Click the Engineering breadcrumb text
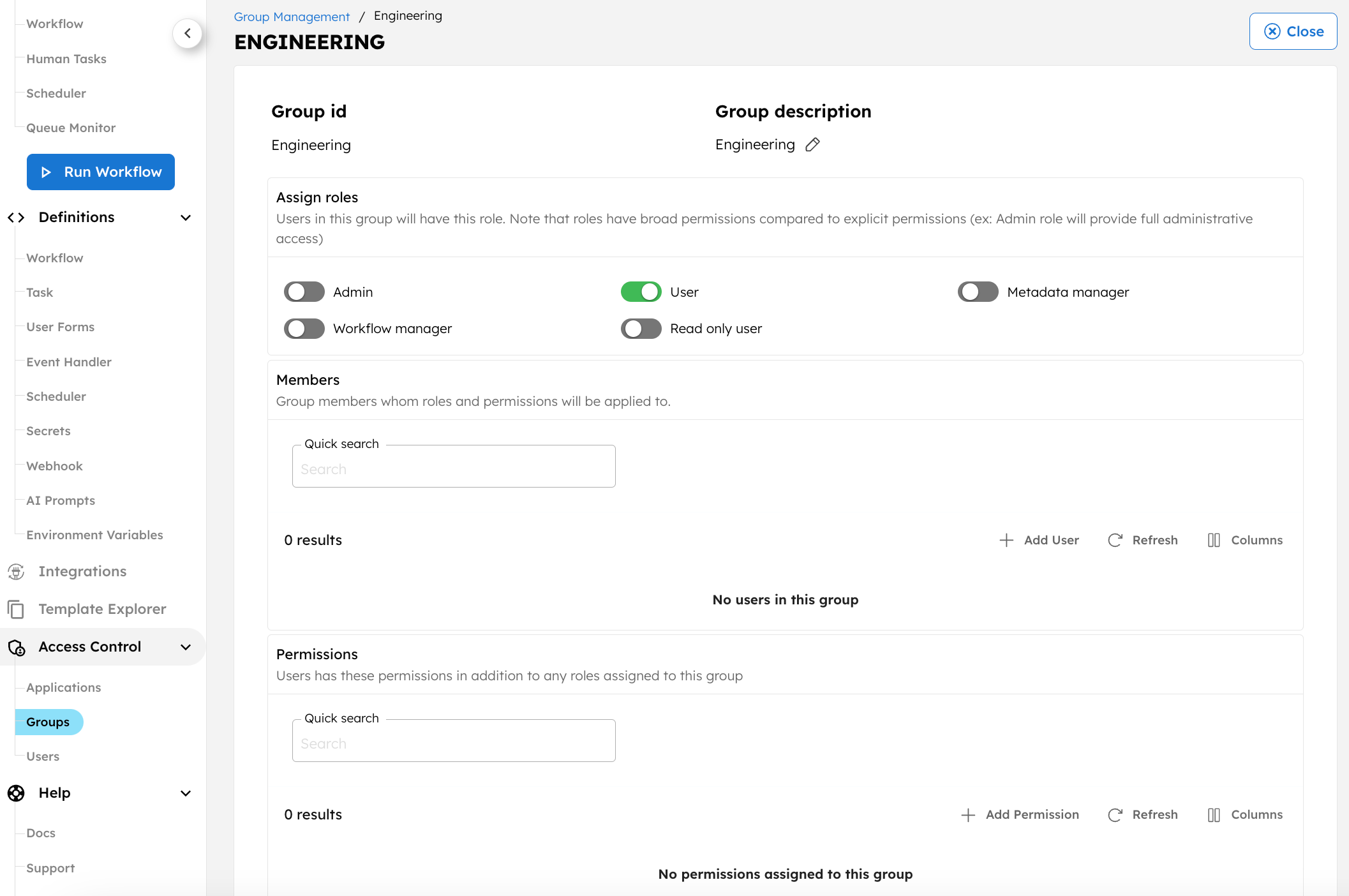The image size is (1349, 896). click(408, 16)
